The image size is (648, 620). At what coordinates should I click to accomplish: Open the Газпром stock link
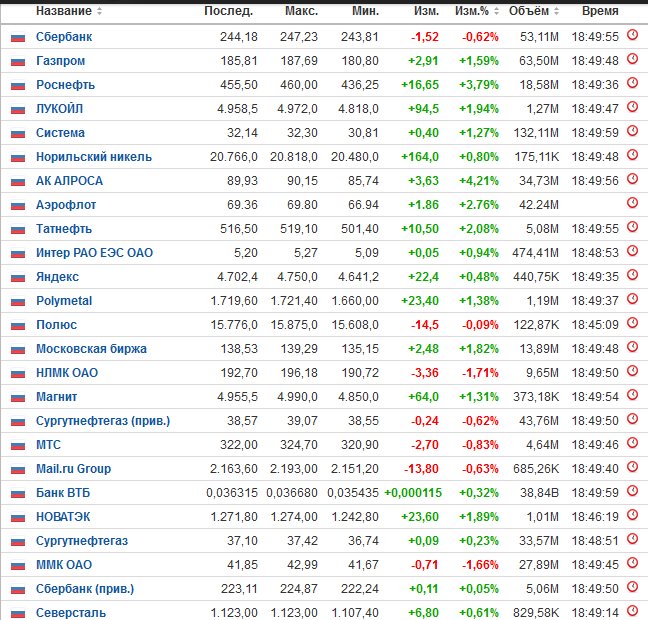tap(60, 61)
